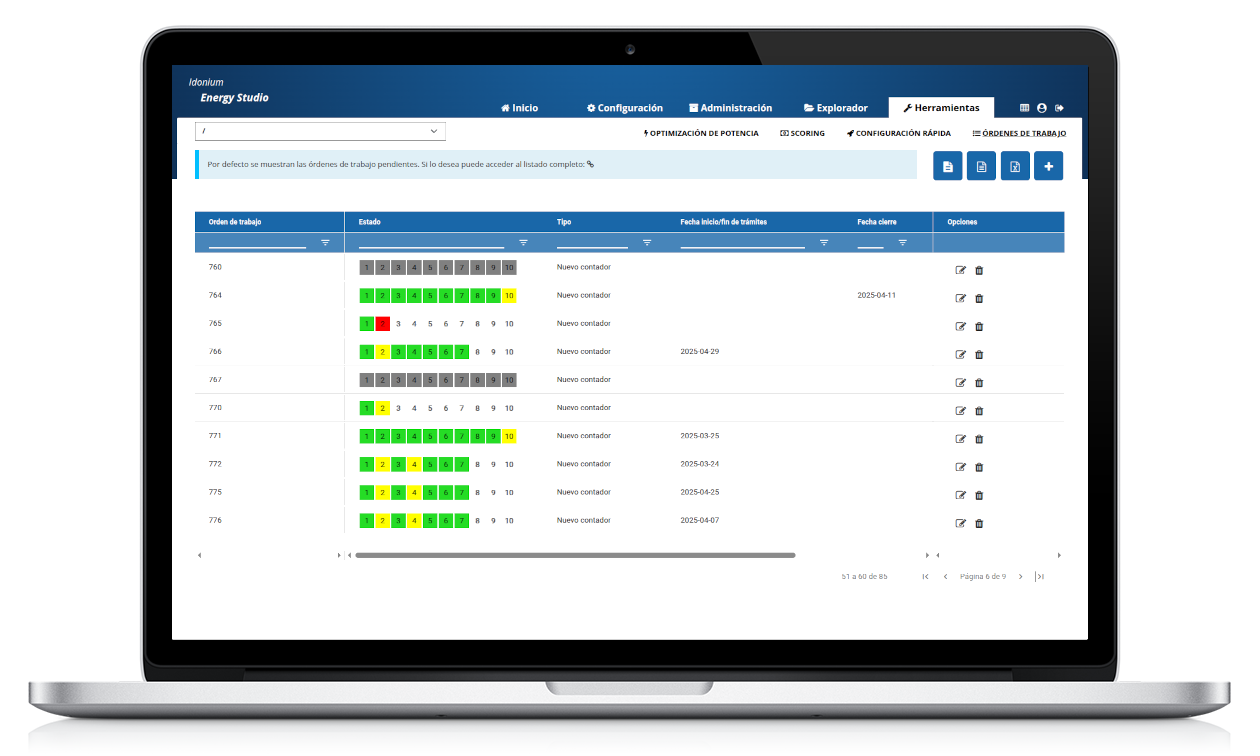Open the complete listing link icon
Image resolution: width=1260 pixels, height=756 pixels.
(590, 164)
